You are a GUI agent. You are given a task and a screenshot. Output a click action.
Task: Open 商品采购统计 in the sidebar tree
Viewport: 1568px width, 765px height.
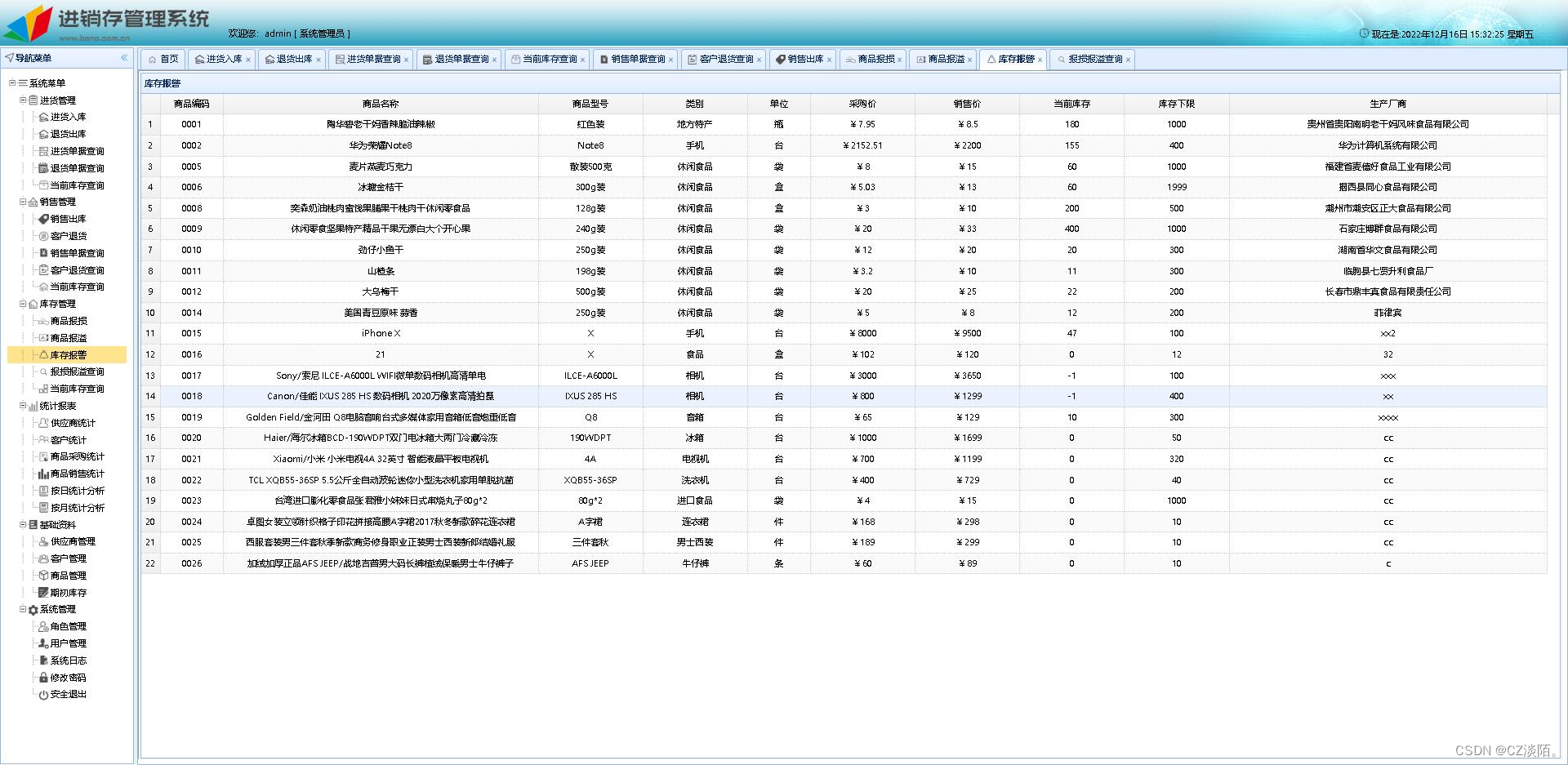pyautogui.click(x=77, y=457)
